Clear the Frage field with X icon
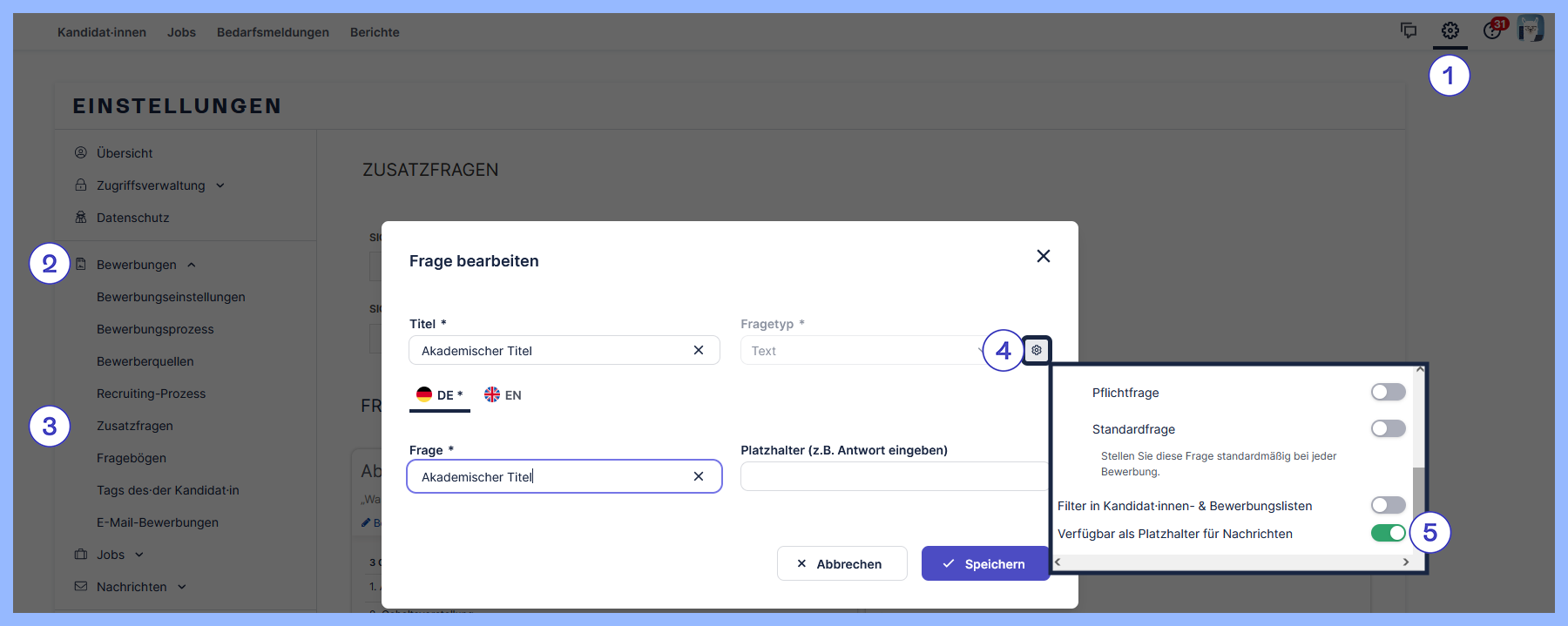The height and width of the screenshot is (626, 1568). click(x=698, y=476)
